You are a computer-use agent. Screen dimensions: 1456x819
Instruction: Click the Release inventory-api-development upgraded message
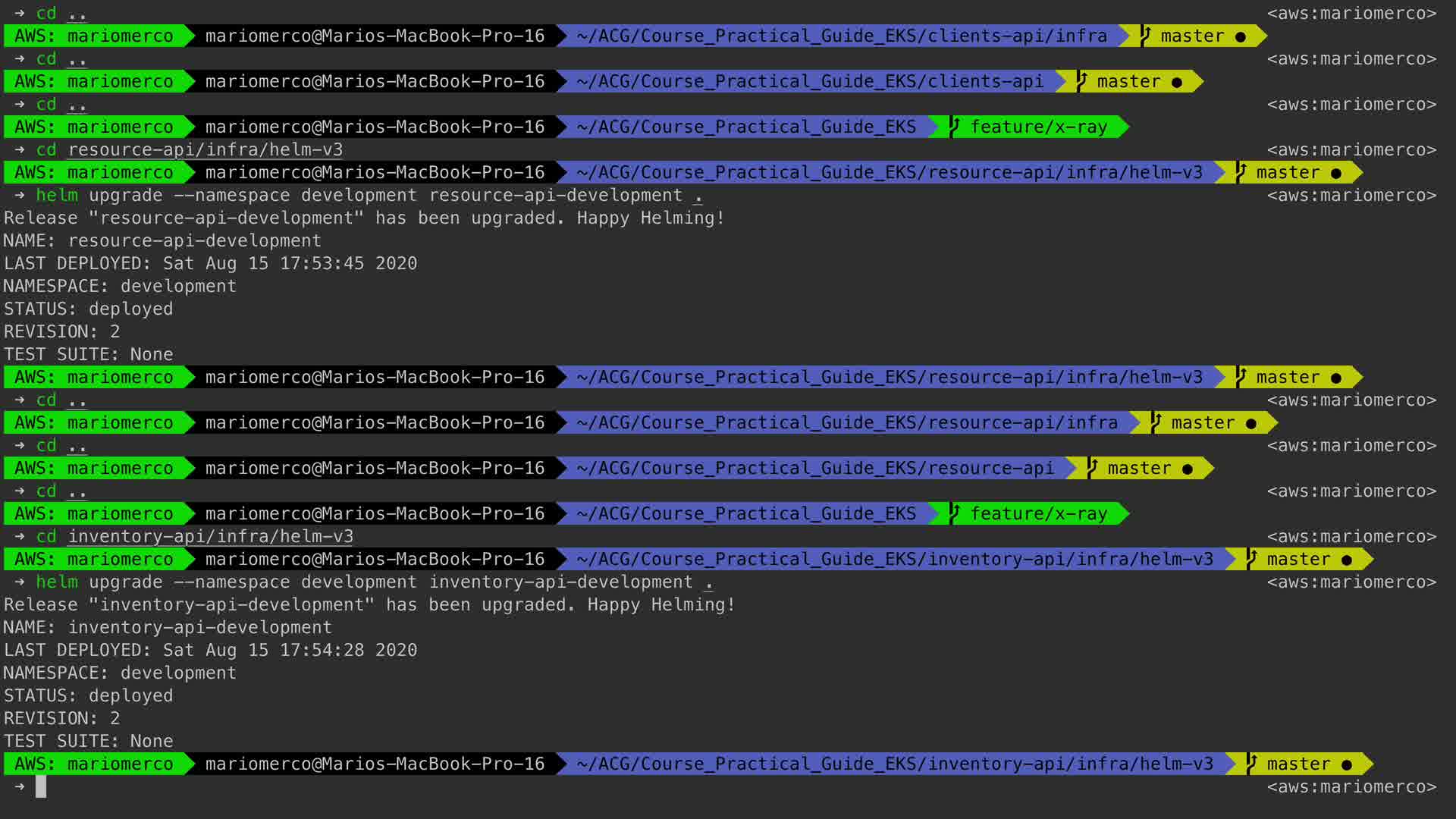click(x=369, y=604)
